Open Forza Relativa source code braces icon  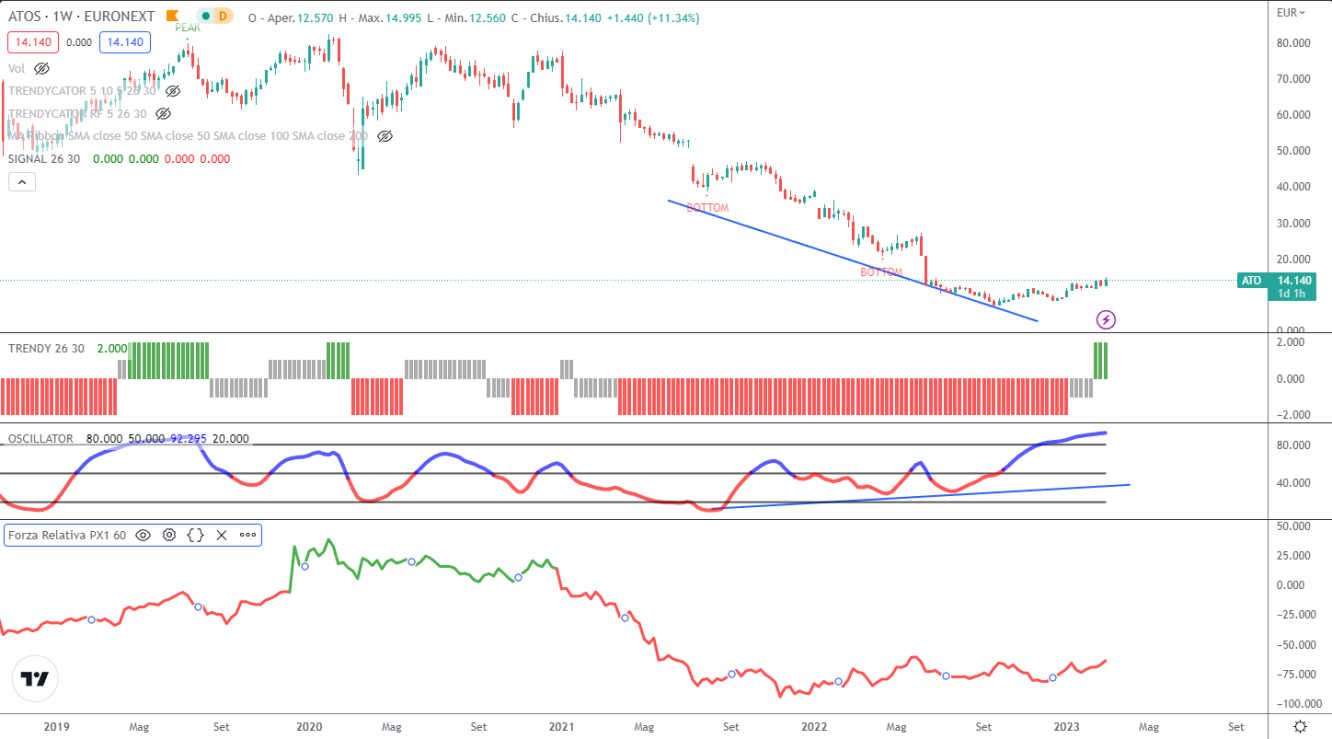tap(196, 535)
